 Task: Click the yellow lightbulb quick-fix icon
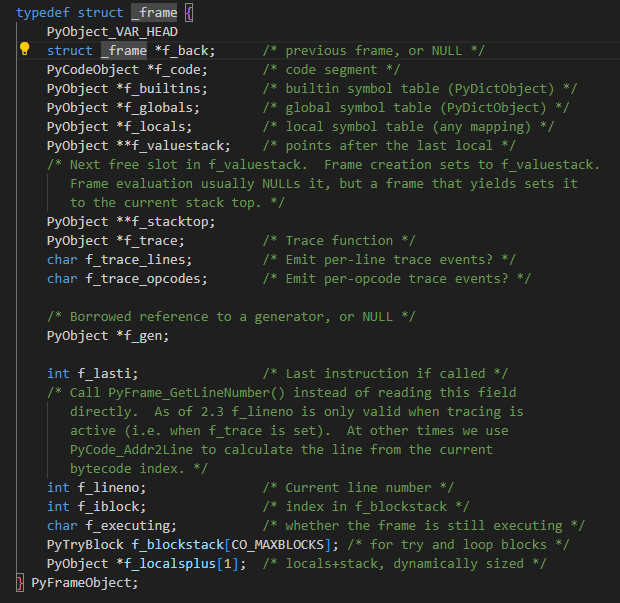[26, 50]
